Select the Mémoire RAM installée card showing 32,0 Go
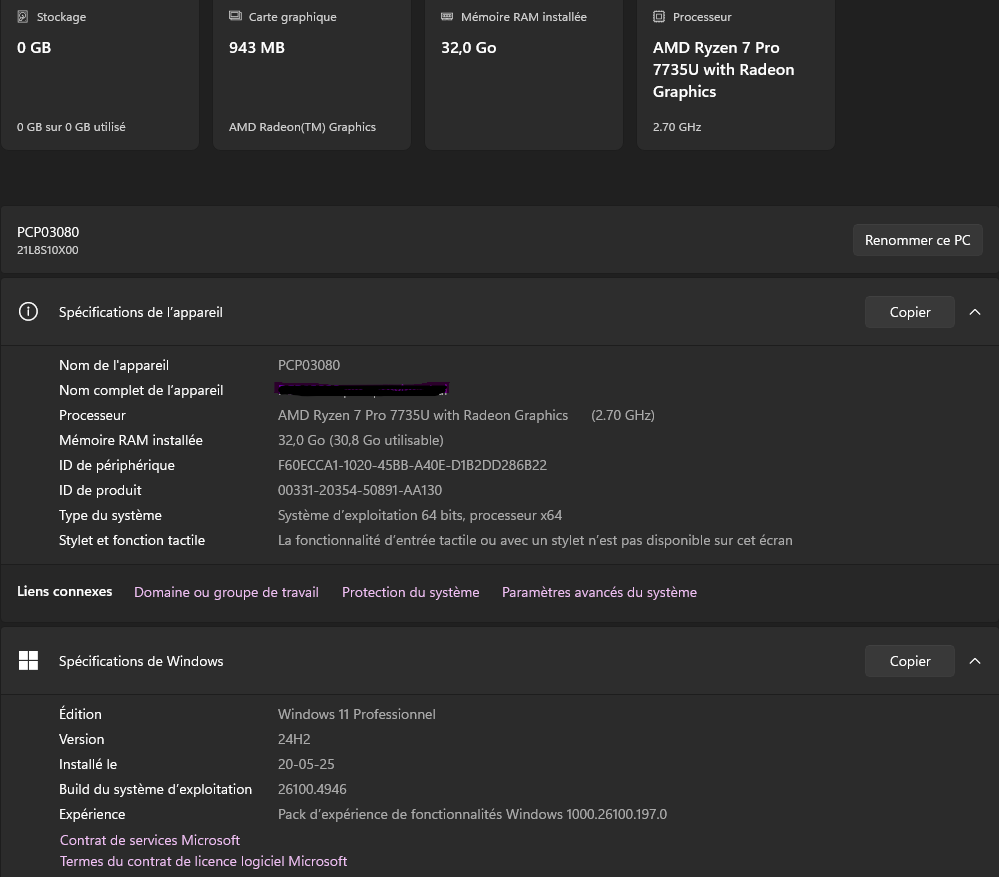The height and width of the screenshot is (877, 999). coord(524,73)
